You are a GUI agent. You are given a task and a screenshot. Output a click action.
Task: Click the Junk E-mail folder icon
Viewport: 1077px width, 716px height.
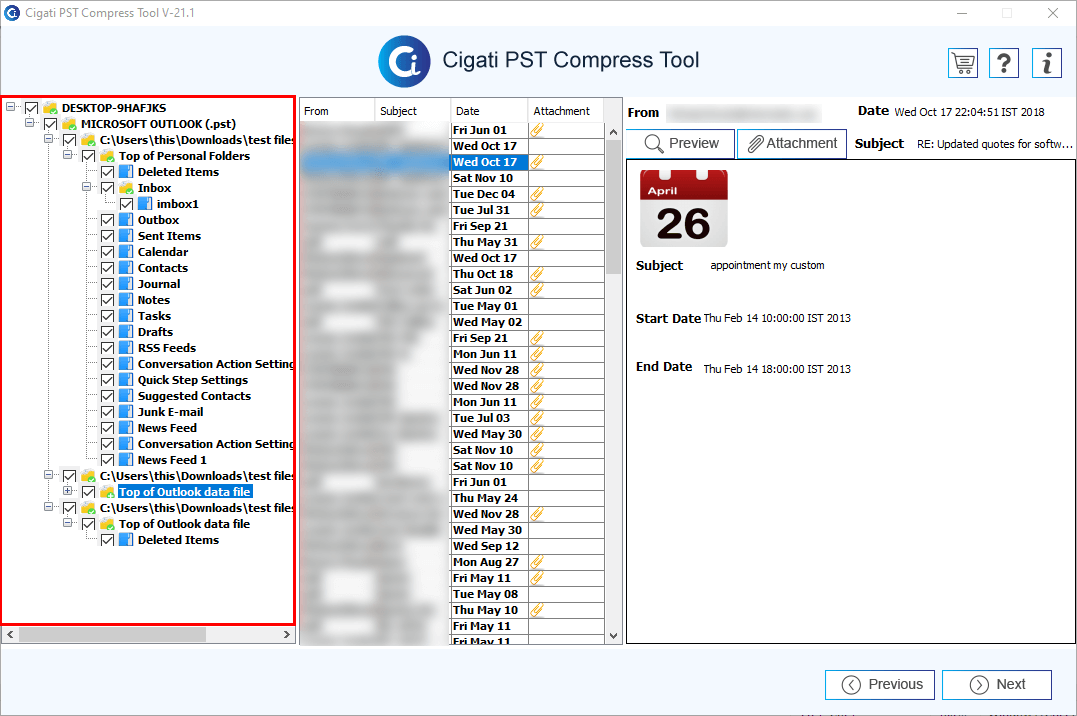126,412
